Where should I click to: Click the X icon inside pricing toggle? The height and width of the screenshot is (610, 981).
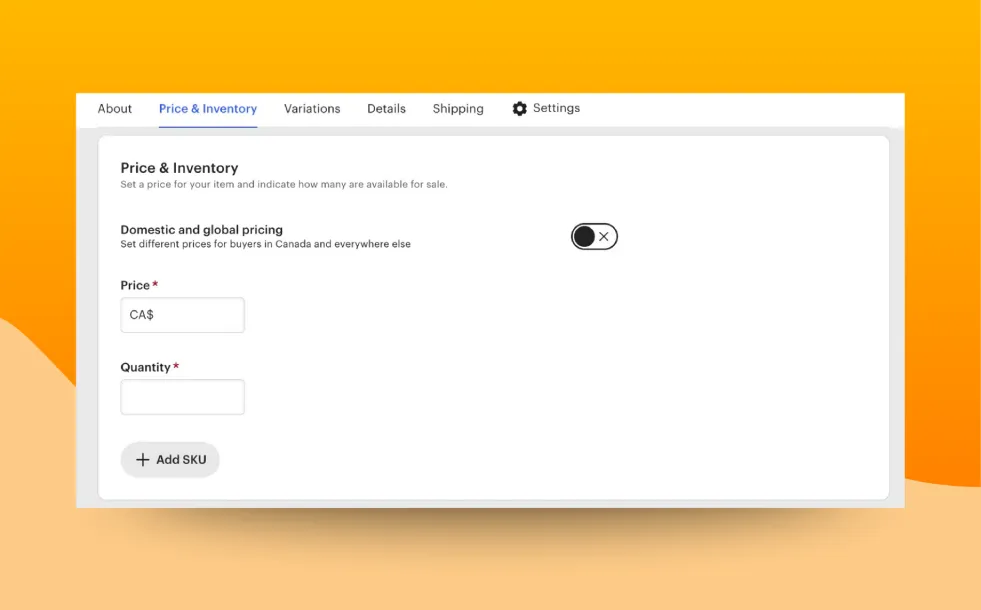point(604,237)
